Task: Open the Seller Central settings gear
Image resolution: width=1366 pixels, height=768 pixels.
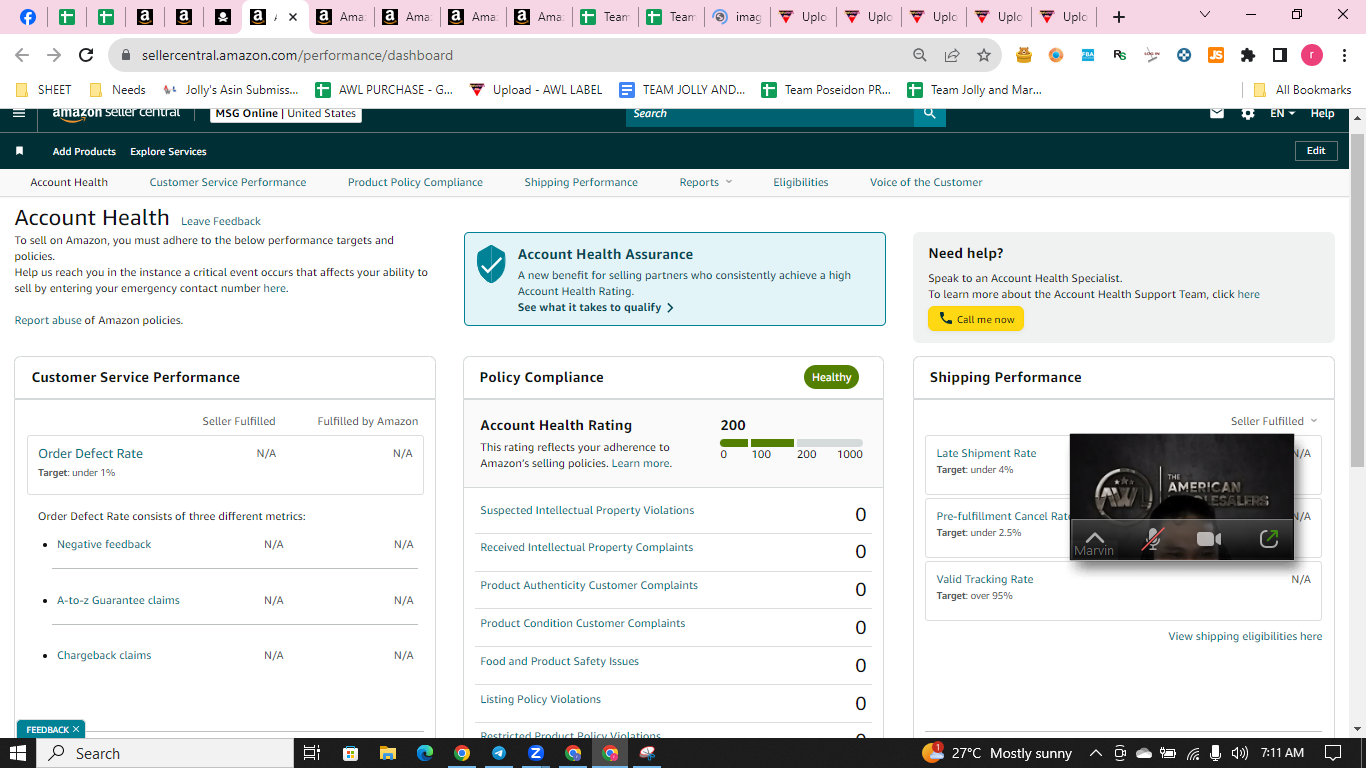Action: [x=1248, y=113]
